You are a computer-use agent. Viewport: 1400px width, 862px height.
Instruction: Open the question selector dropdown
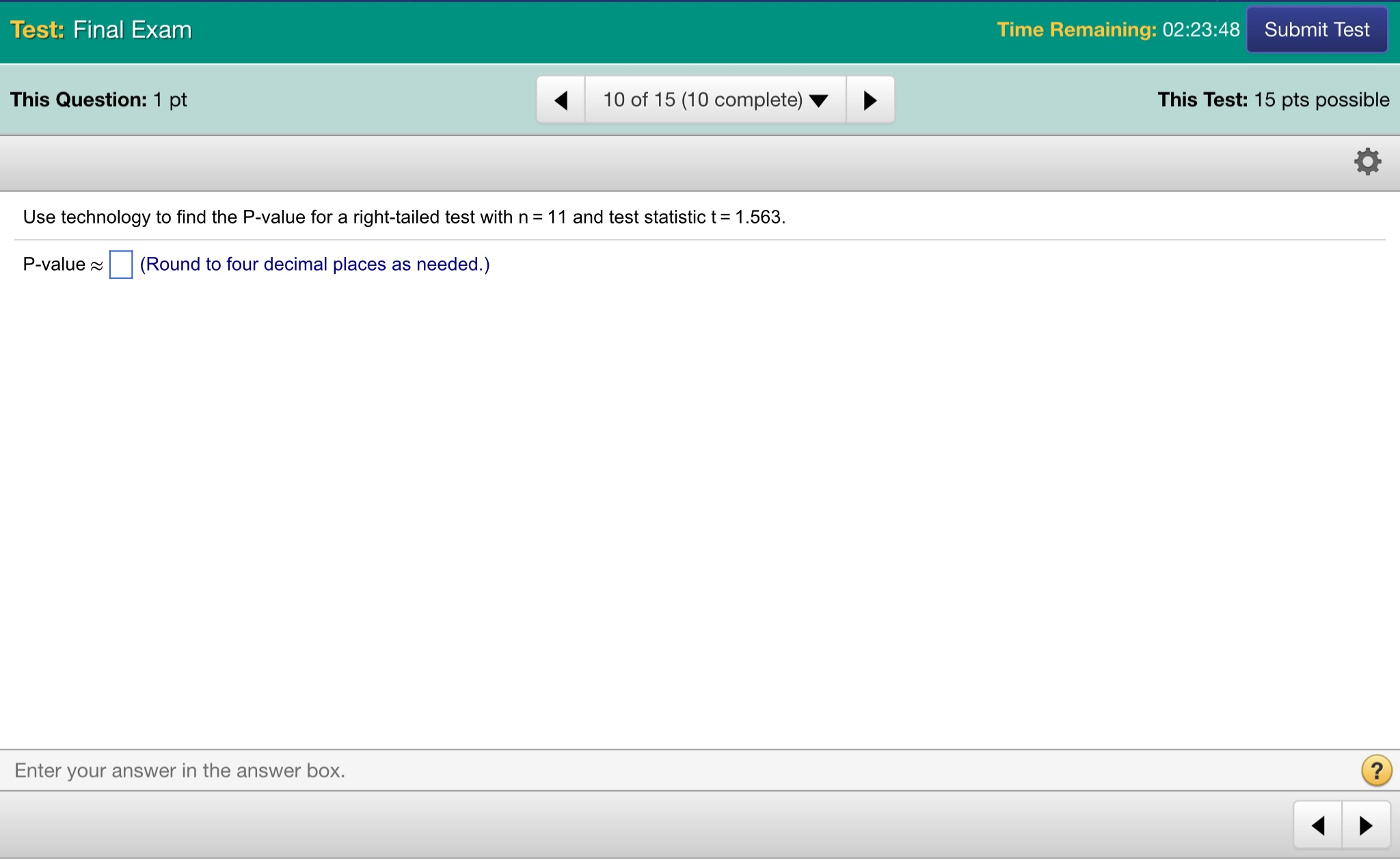pyautogui.click(x=715, y=100)
